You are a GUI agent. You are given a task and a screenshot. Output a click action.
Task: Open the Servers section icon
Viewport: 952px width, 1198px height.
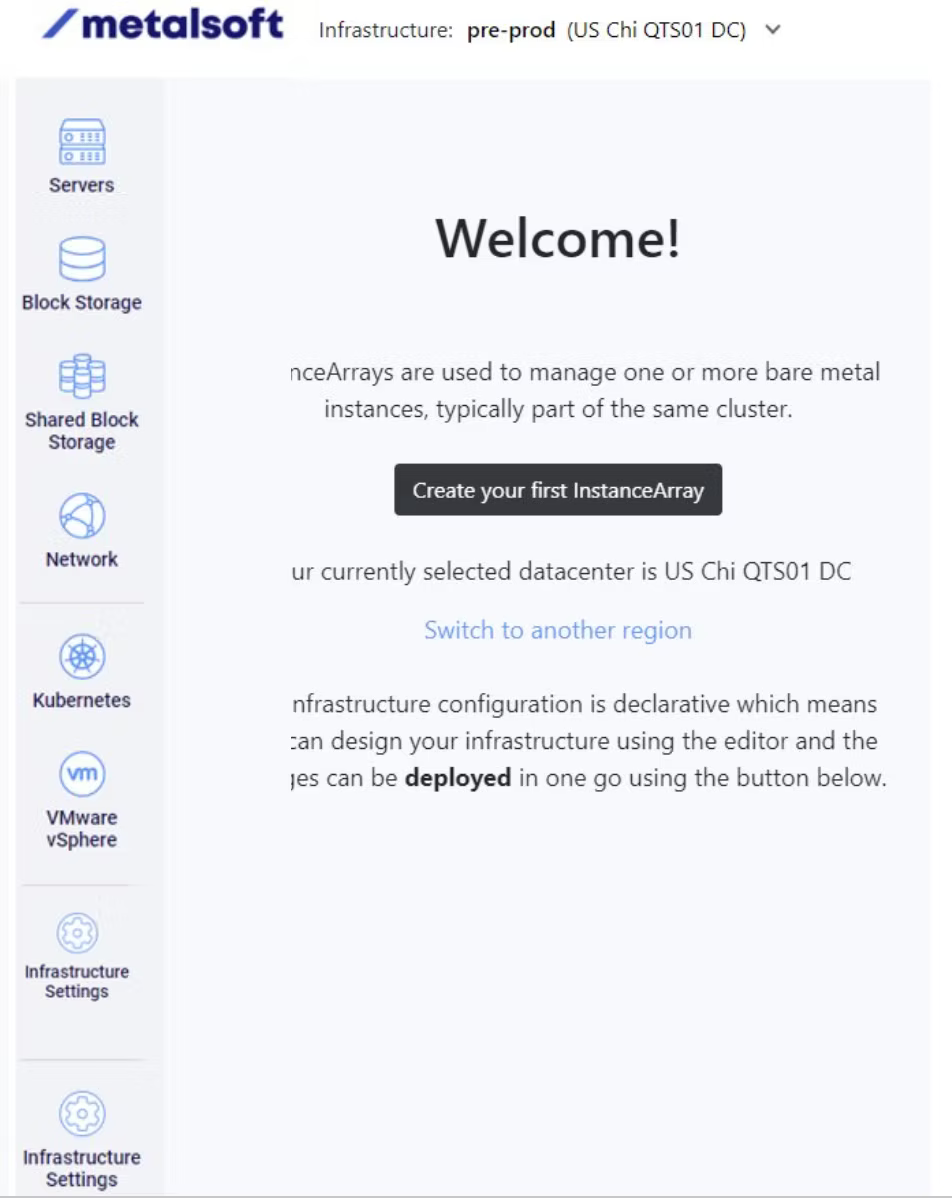[82, 141]
